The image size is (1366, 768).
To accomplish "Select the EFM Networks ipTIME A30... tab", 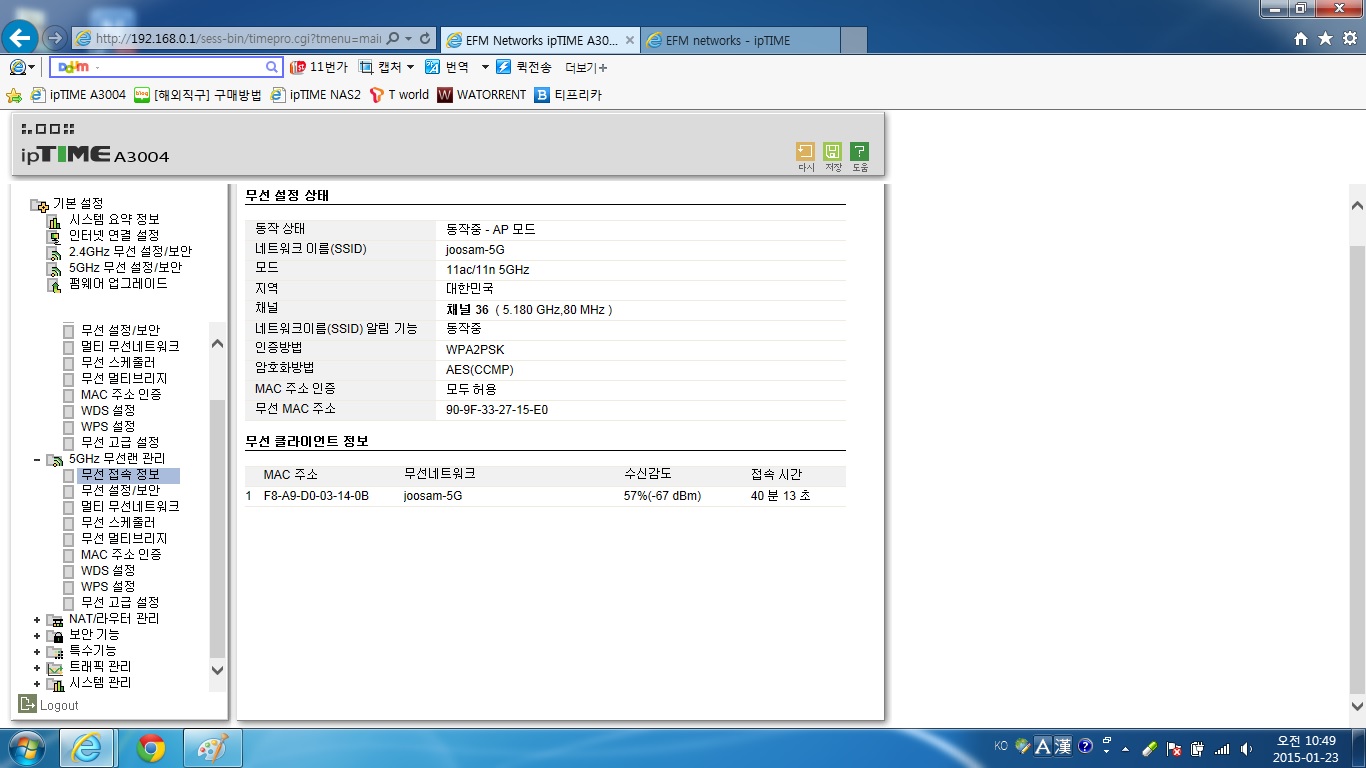I will [538, 40].
